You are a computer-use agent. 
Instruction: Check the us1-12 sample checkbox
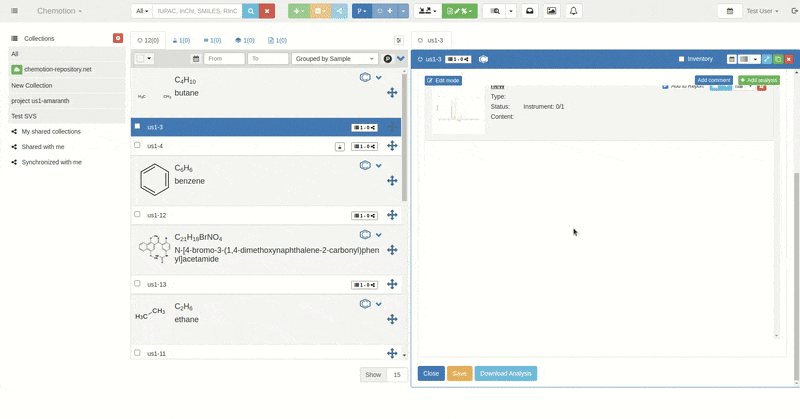pos(137,214)
